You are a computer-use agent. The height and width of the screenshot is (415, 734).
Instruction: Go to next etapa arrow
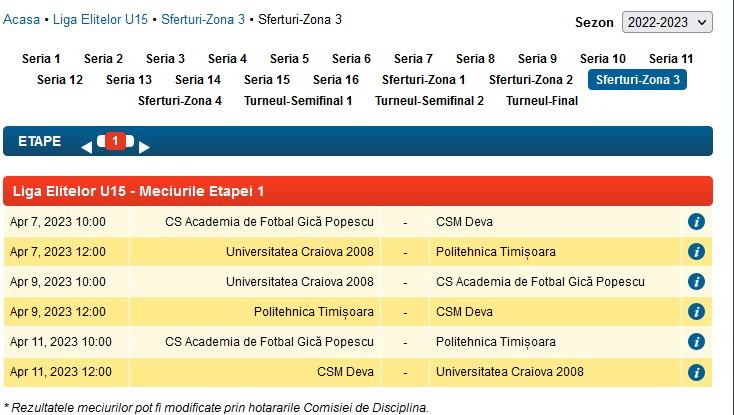144,147
